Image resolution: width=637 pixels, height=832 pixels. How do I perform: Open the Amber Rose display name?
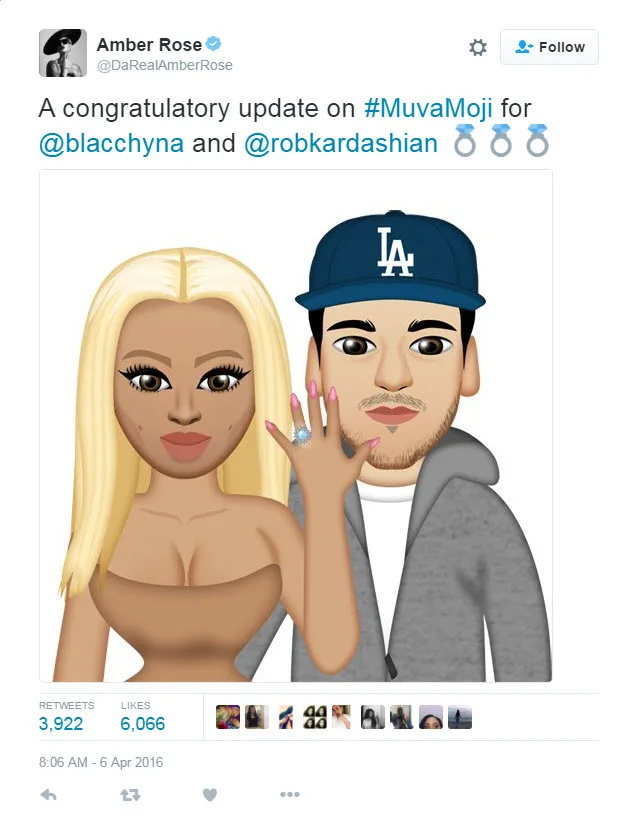[149, 45]
